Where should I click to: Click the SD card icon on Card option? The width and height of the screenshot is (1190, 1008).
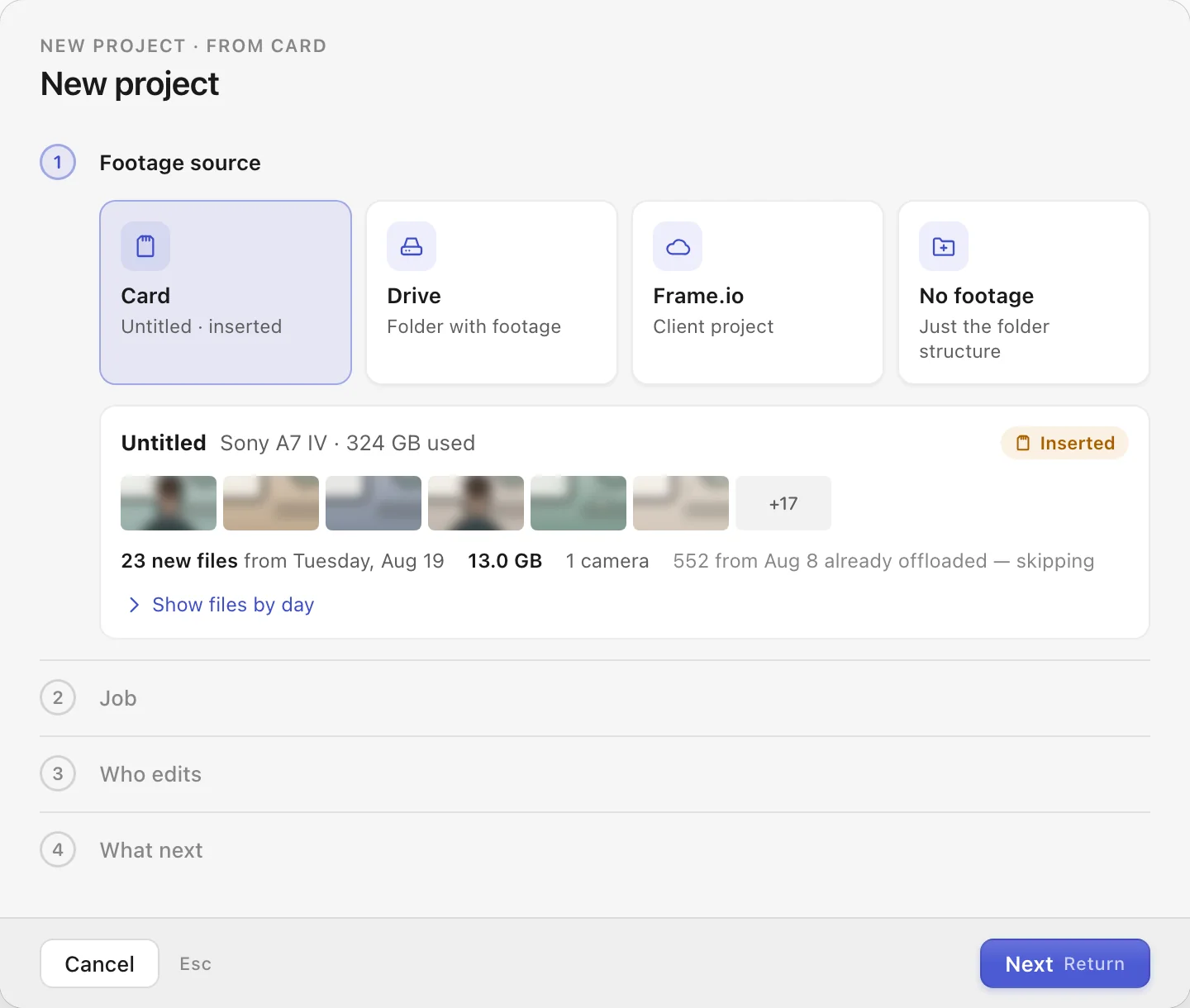(x=145, y=246)
